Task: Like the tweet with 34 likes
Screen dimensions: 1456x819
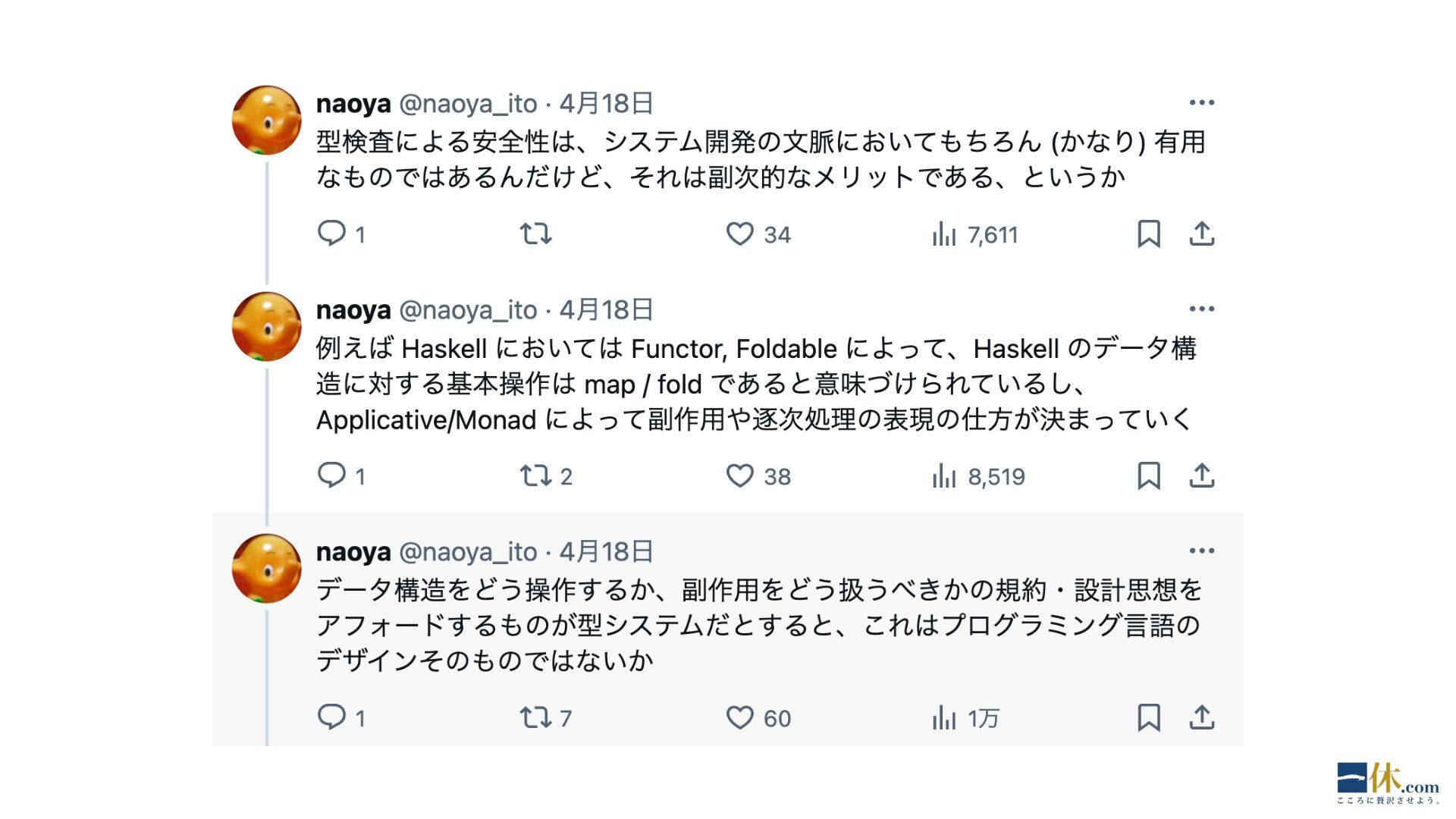Action: [x=740, y=234]
